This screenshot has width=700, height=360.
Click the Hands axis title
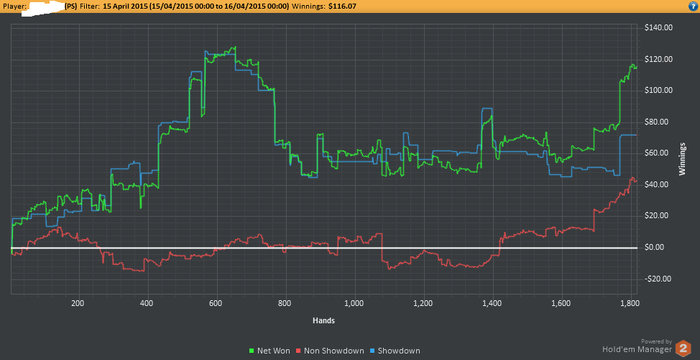324,320
